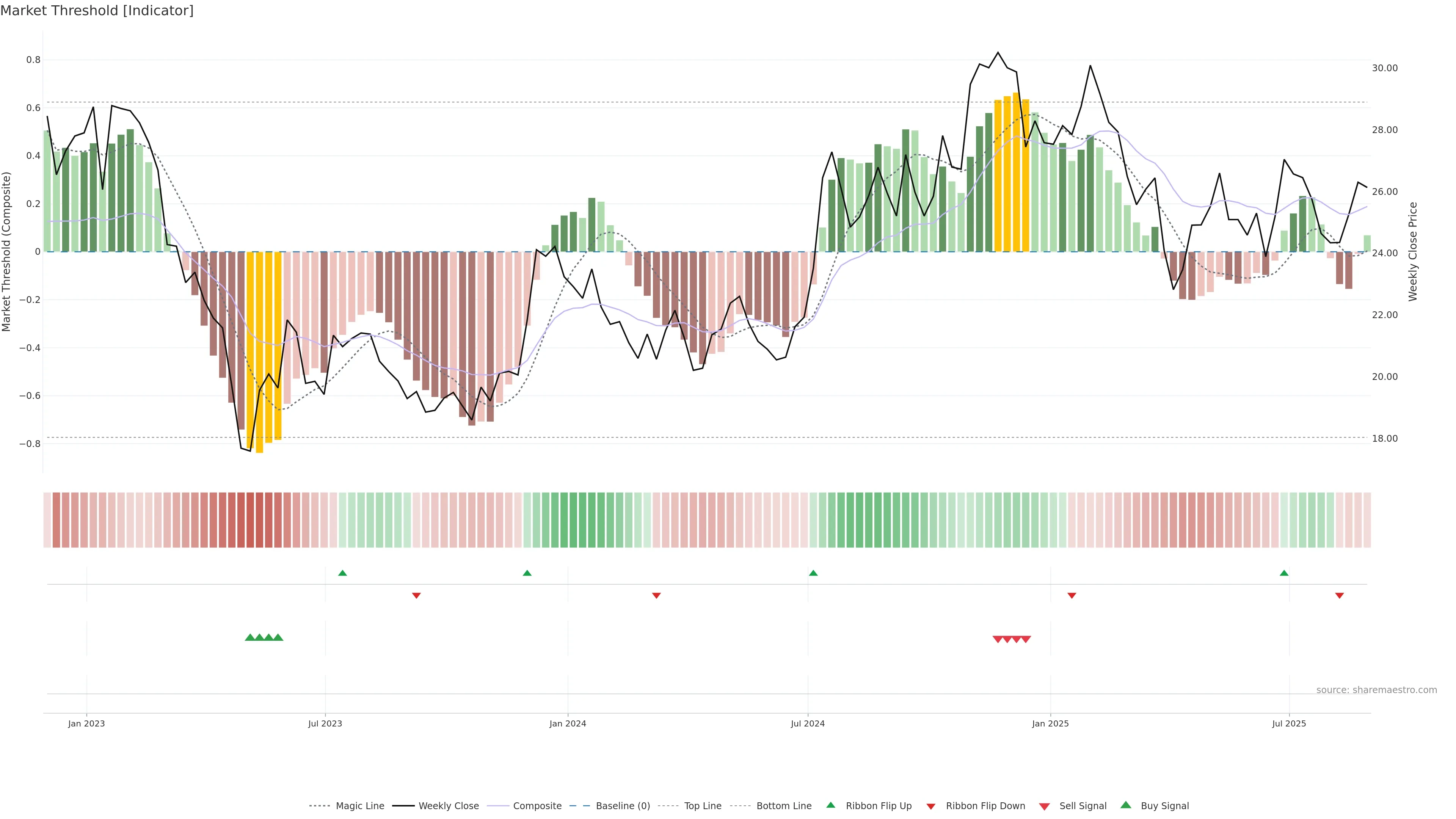
Task: Click the Market Threshold [Indicator] chart title
Action: (97, 11)
